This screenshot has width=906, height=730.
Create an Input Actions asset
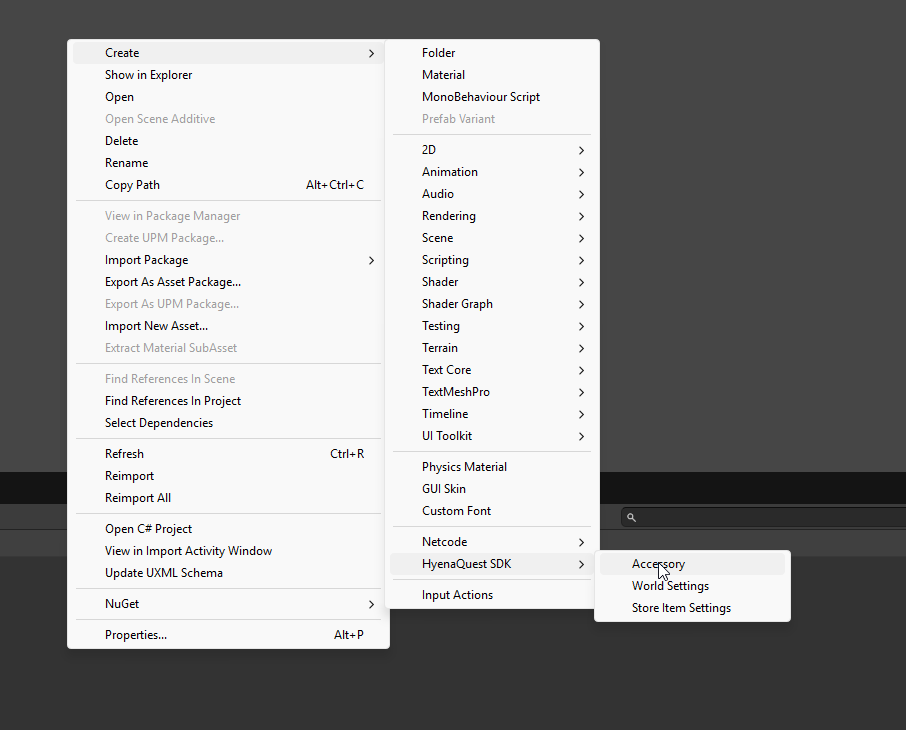[492, 595]
